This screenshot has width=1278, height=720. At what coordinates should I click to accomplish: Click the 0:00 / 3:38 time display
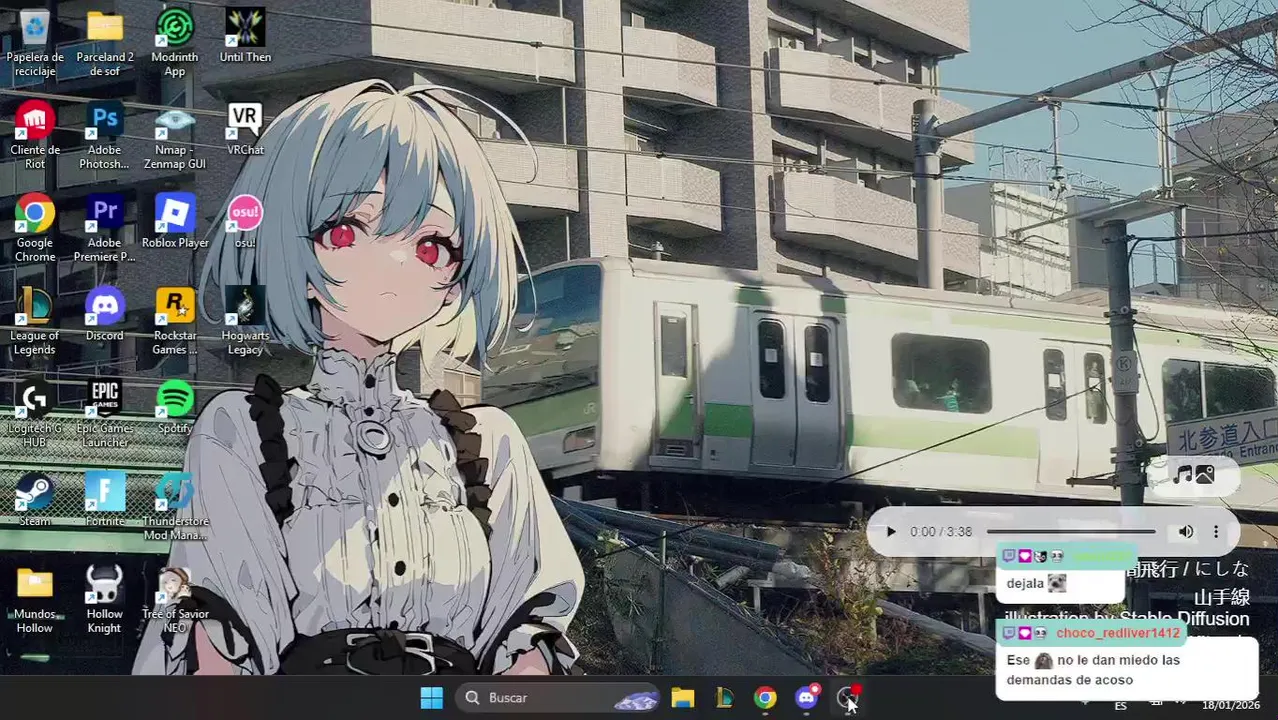[x=941, y=532]
